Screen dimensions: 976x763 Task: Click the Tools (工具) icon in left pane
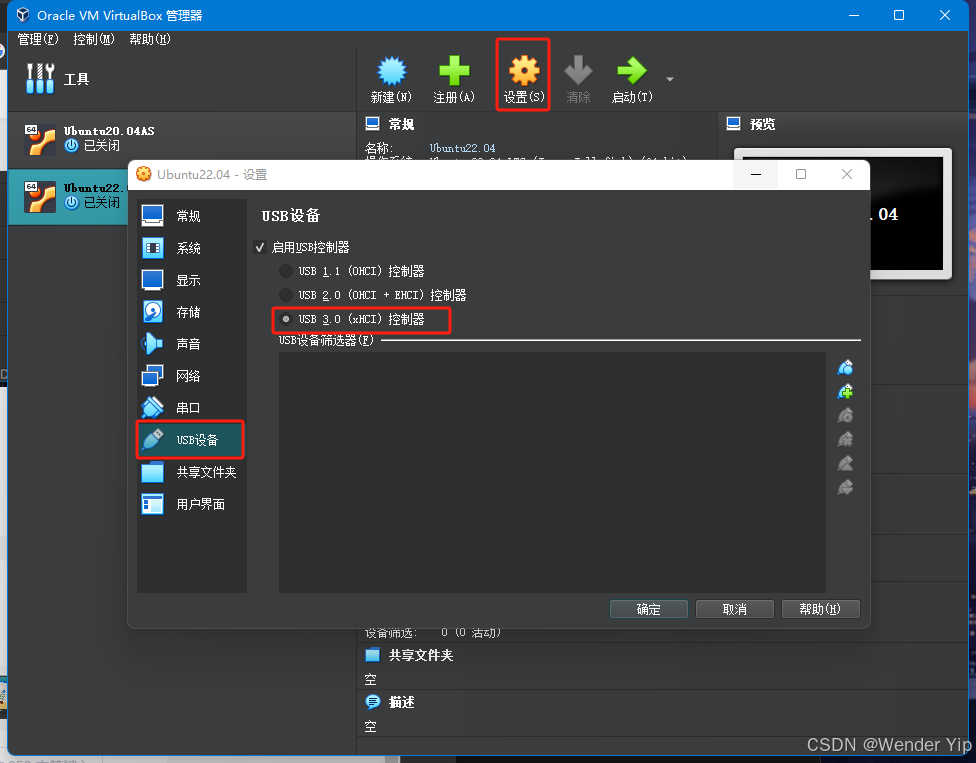pyautogui.click(x=40, y=78)
